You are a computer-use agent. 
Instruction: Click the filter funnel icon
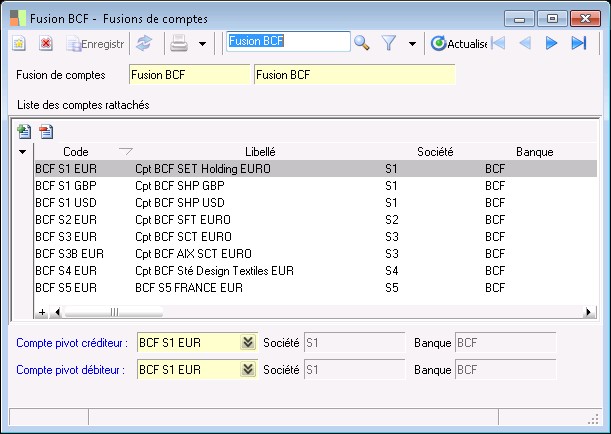[x=389, y=43]
